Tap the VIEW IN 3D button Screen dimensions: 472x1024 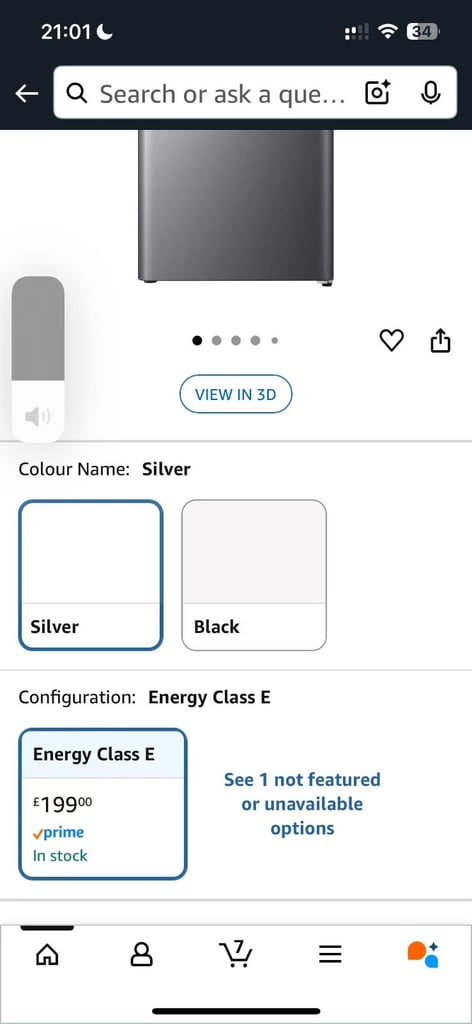(236, 394)
